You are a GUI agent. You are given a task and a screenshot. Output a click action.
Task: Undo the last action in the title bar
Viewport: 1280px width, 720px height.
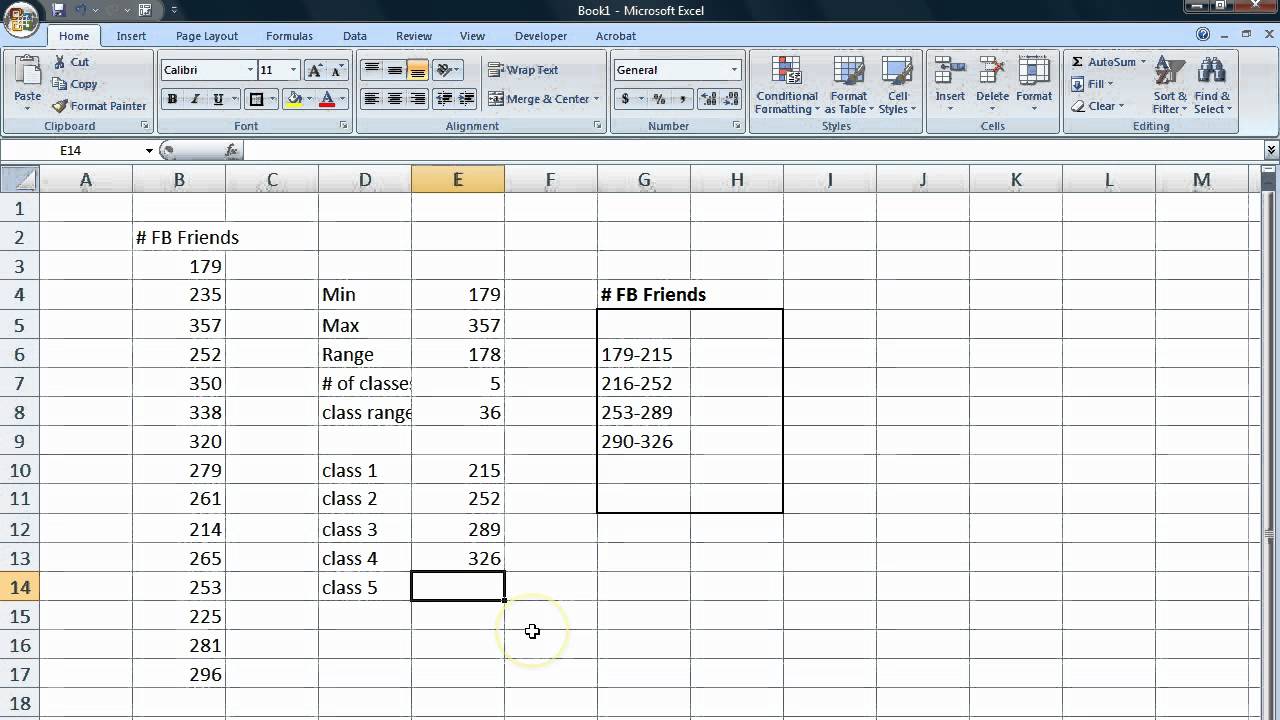(81, 10)
